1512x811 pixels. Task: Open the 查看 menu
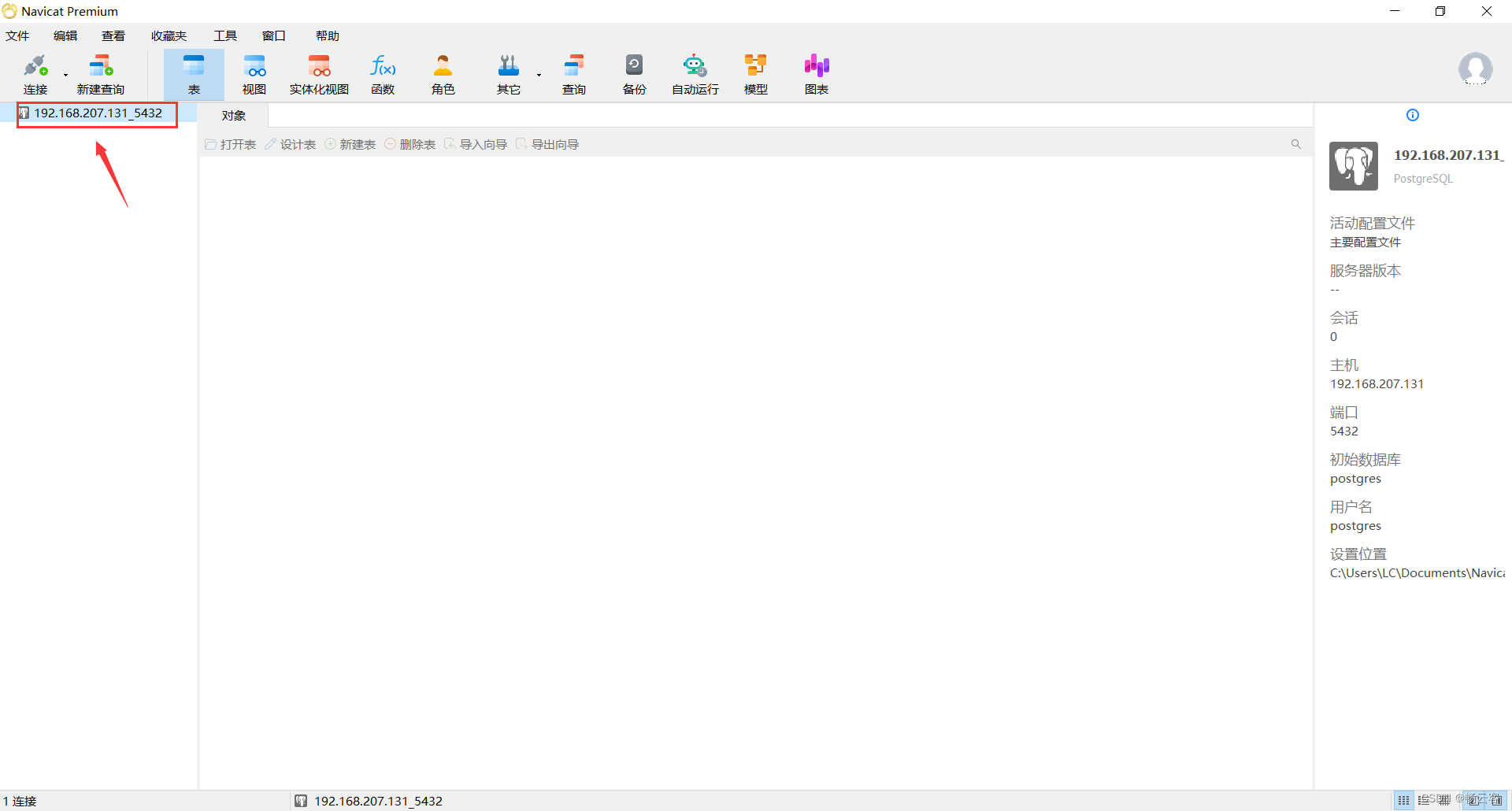(113, 36)
